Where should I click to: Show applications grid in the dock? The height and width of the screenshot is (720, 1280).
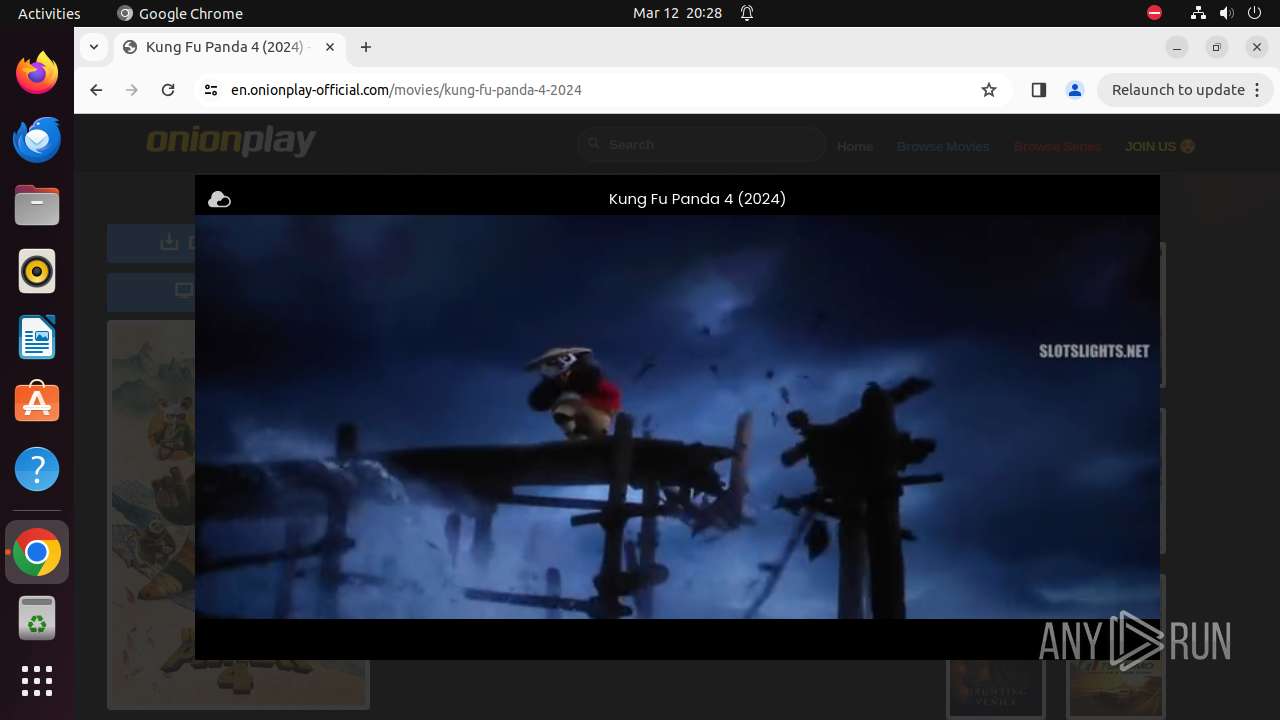(37, 681)
